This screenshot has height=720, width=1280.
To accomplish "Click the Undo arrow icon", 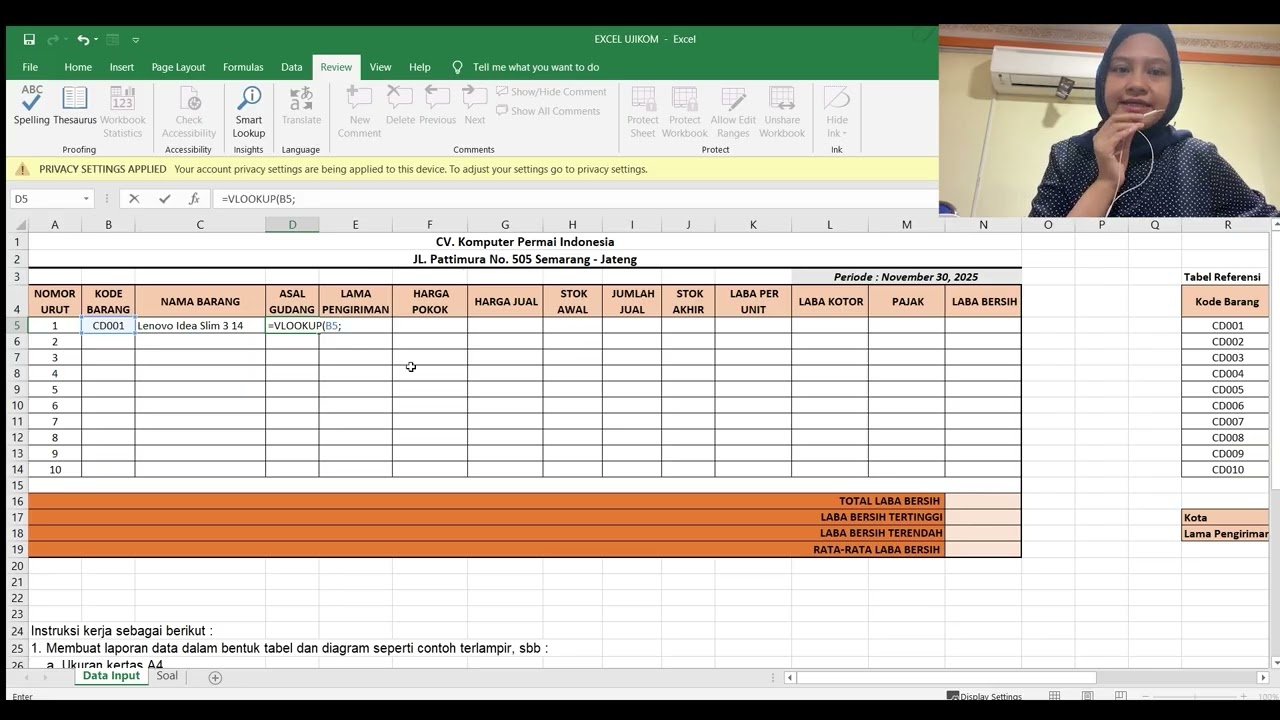I will point(83,40).
